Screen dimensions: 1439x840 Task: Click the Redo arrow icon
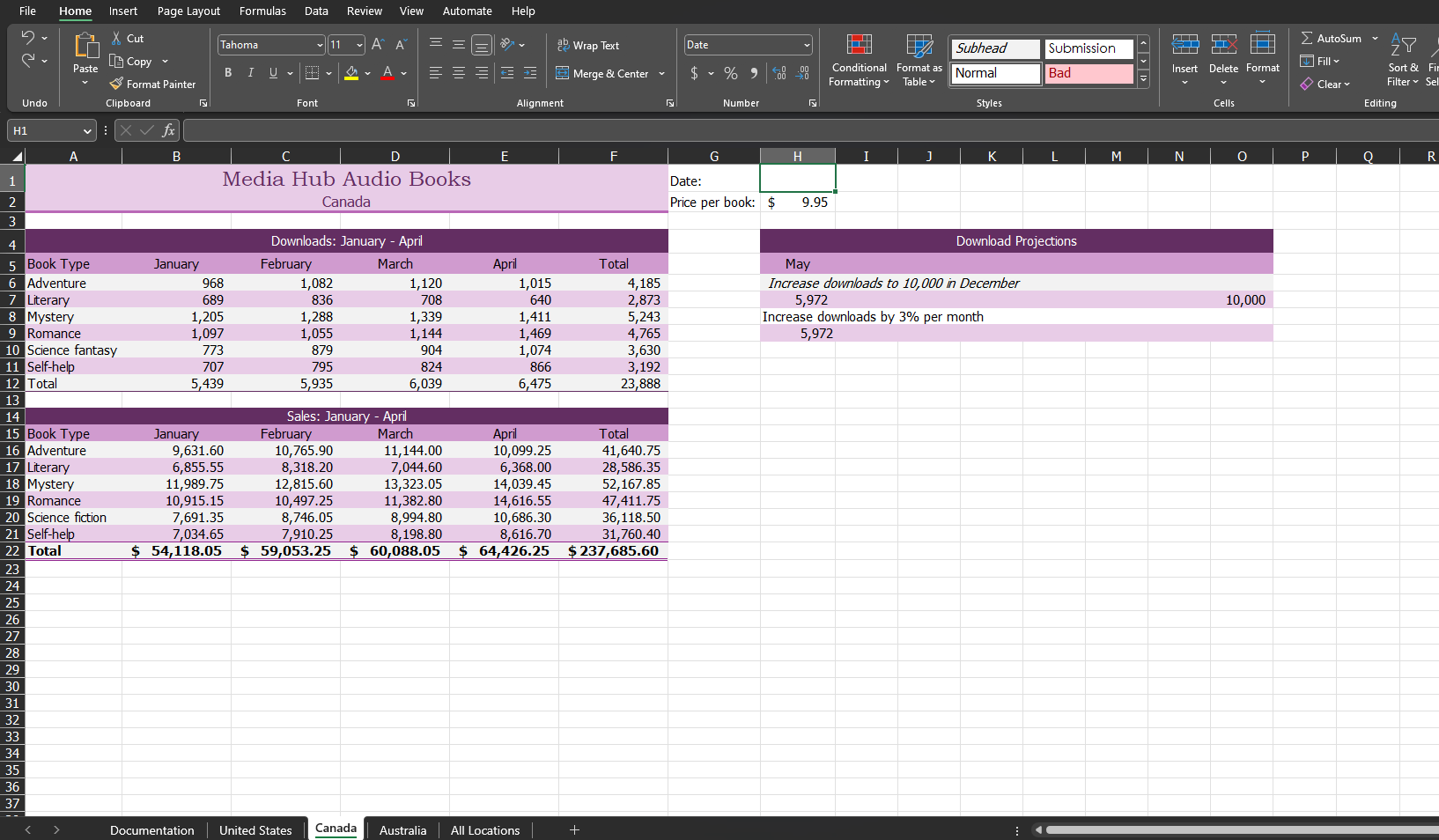click(27, 61)
